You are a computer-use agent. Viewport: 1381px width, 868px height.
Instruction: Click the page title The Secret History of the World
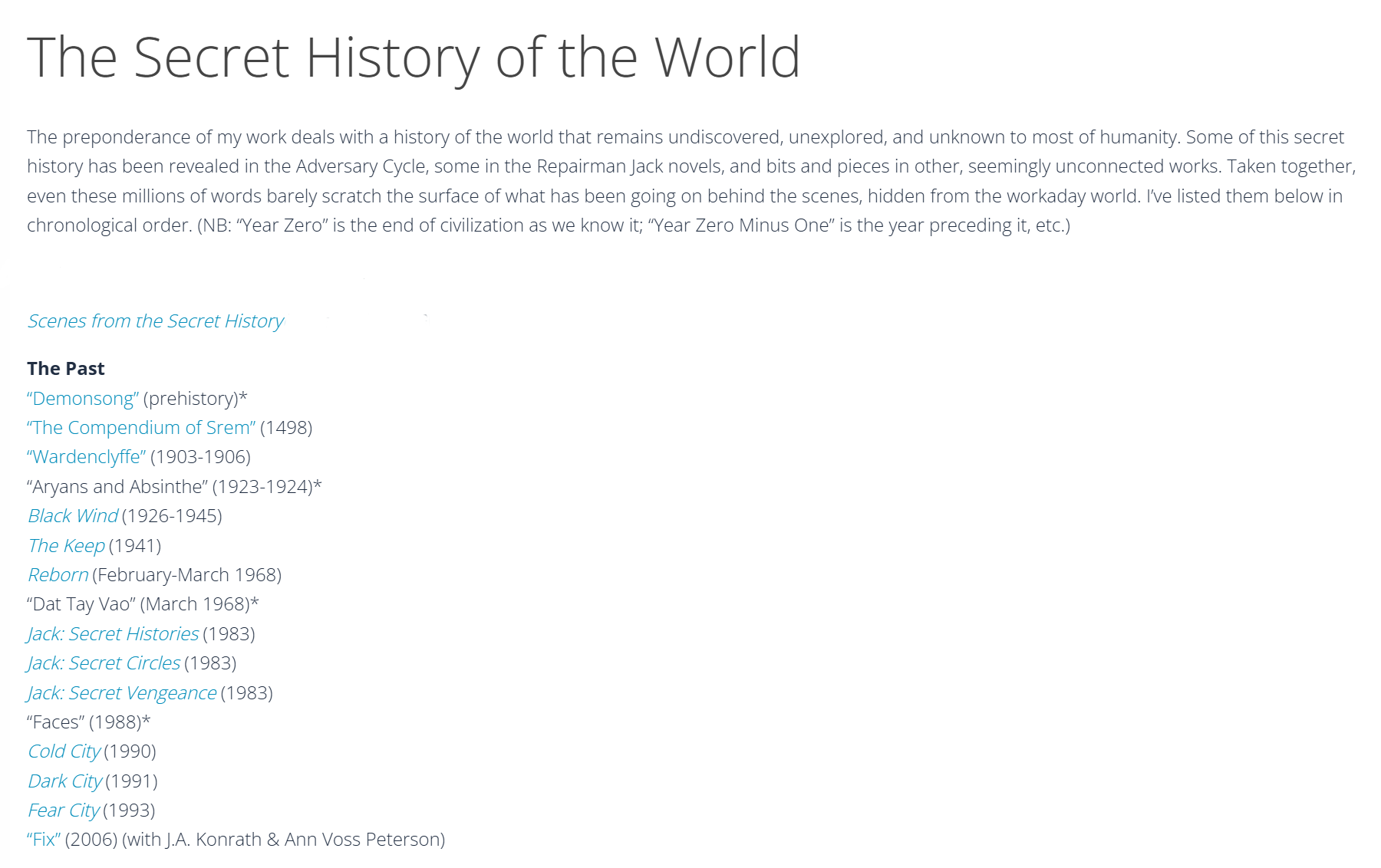pos(414,58)
